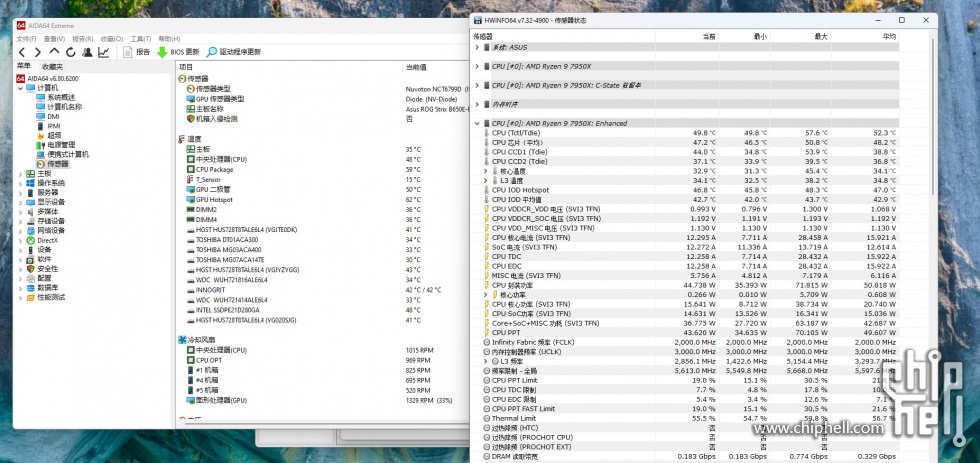980x463 pixels.
Task: Expand the 主板 tree node
Action: (x=21, y=174)
